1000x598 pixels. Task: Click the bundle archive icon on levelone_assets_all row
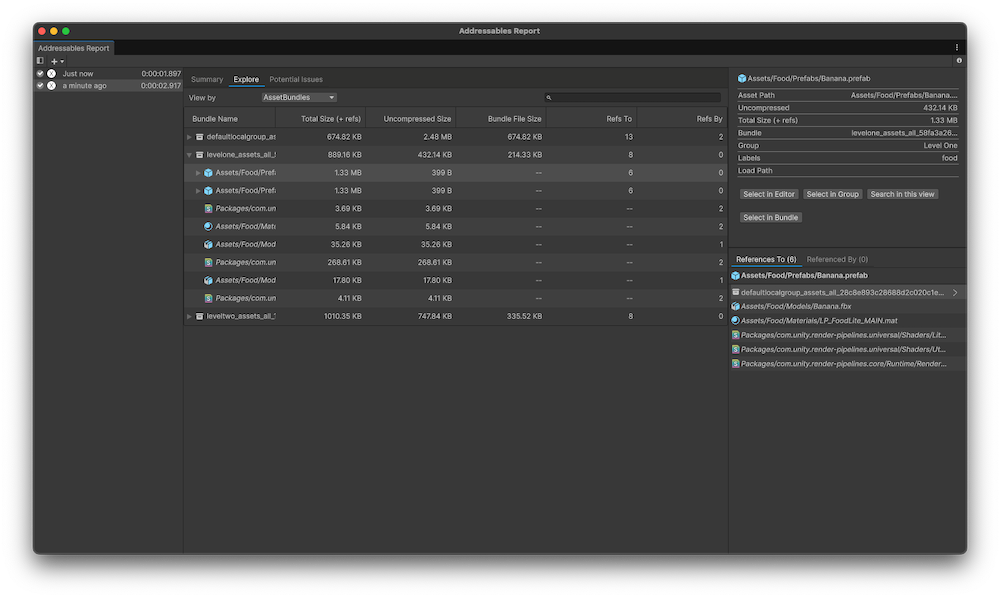tap(198, 155)
